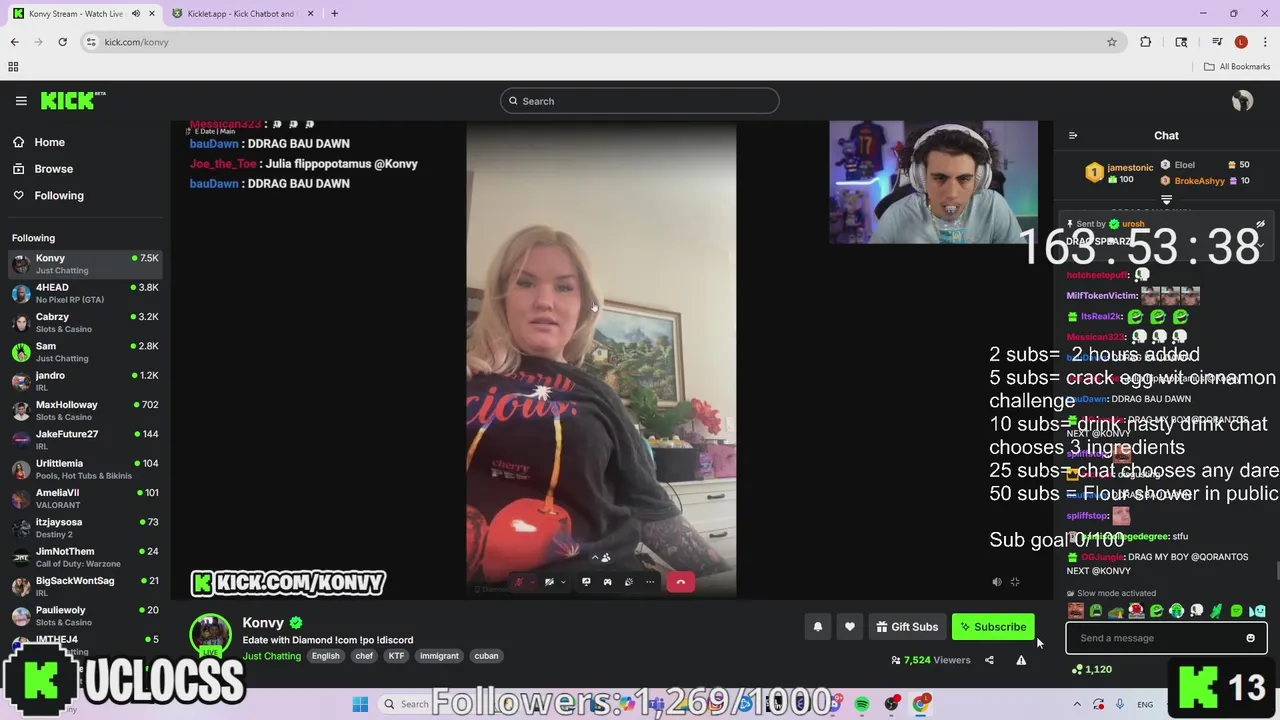The width and height of the screenshot is (1280, 720).
Task: Open the All Bookmarks folder
Action: click(x=1237, y=67)
